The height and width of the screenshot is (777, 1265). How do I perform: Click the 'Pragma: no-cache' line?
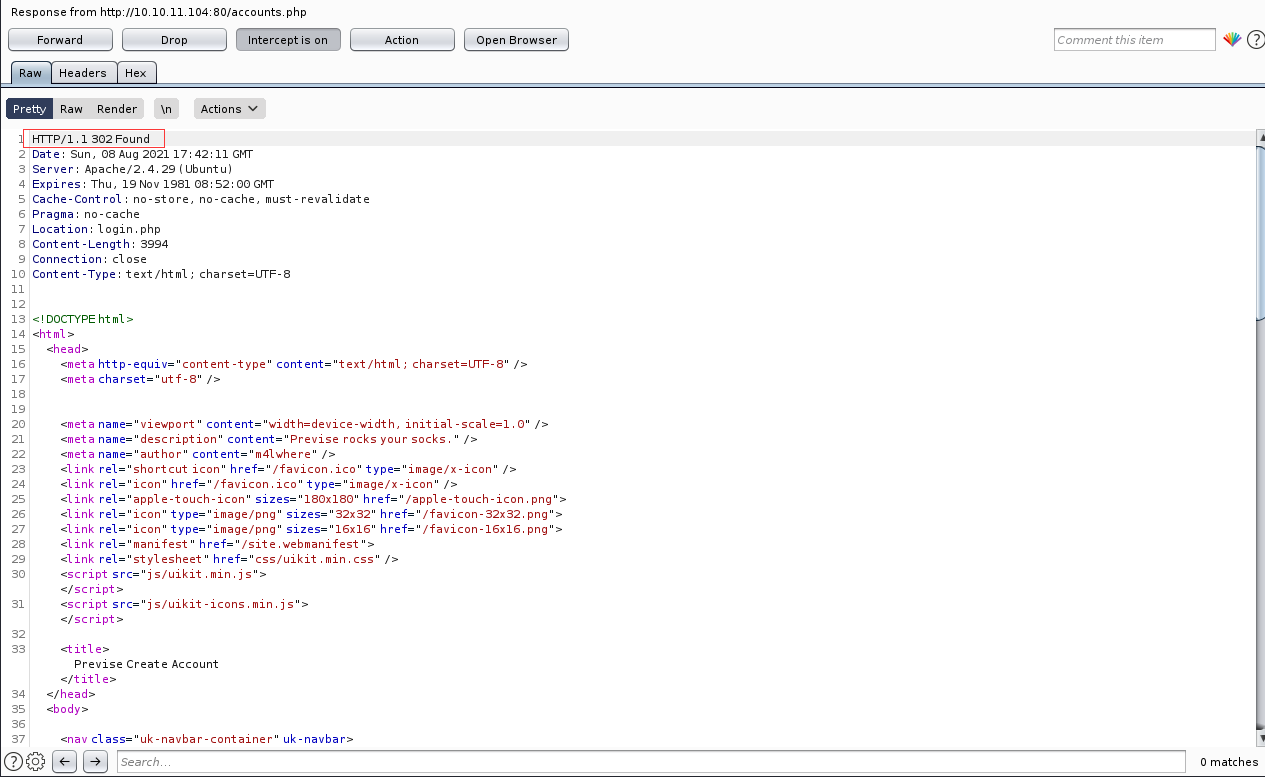point(86,214)
